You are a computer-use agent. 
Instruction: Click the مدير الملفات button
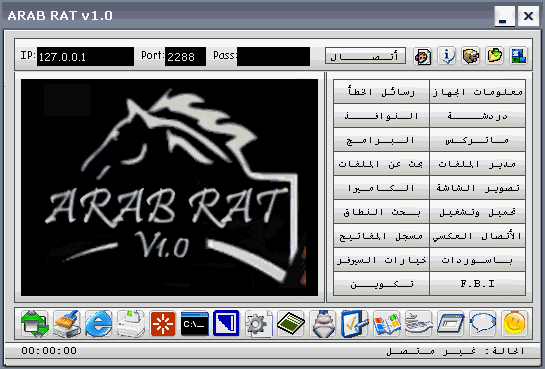pos(477,163)
